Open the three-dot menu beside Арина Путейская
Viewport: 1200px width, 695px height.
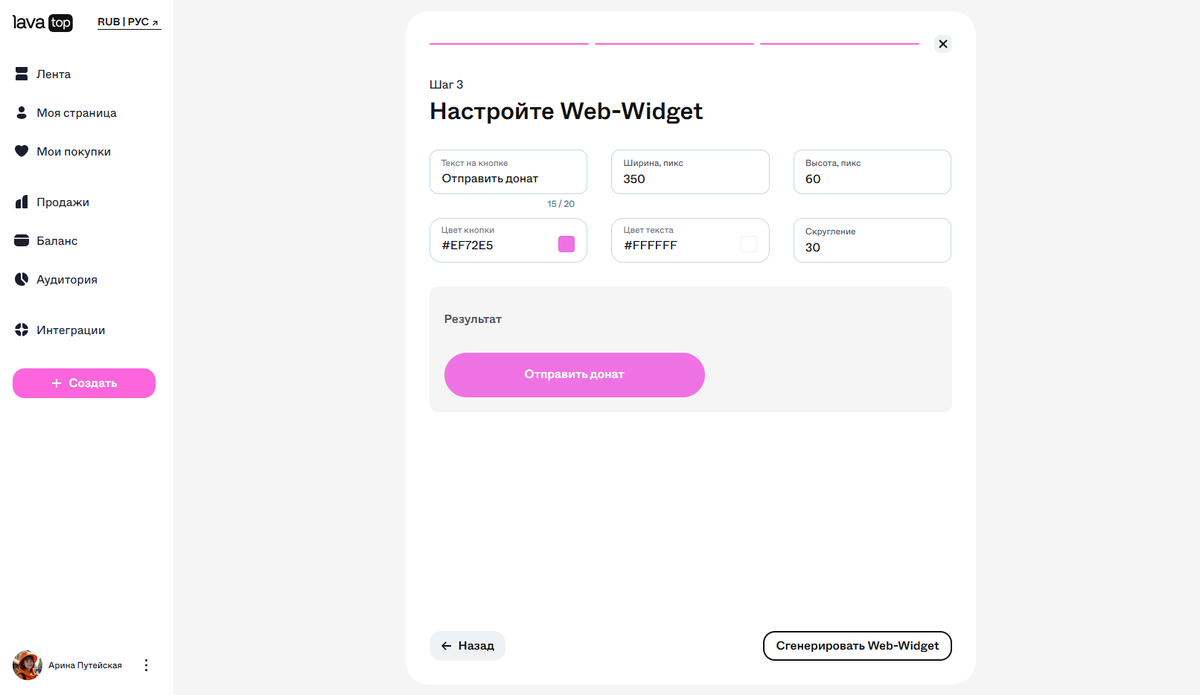146,665
